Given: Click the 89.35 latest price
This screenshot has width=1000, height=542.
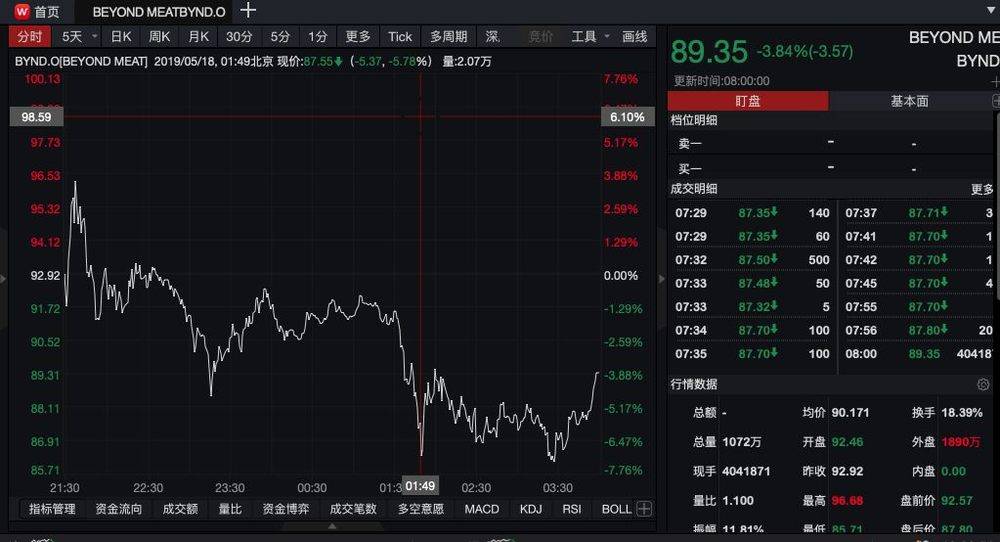Looking at the screenshot, I should point(709,52).
